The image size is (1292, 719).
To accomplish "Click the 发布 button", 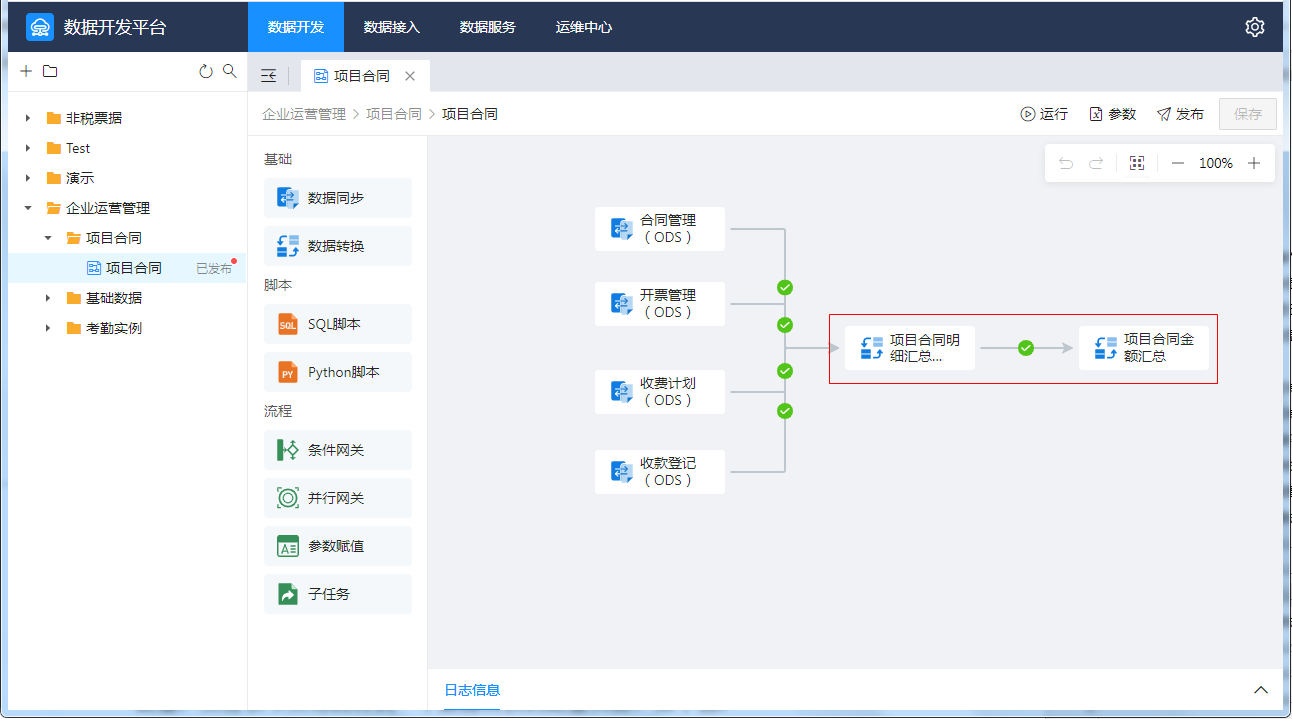I will pos(1180,114).
